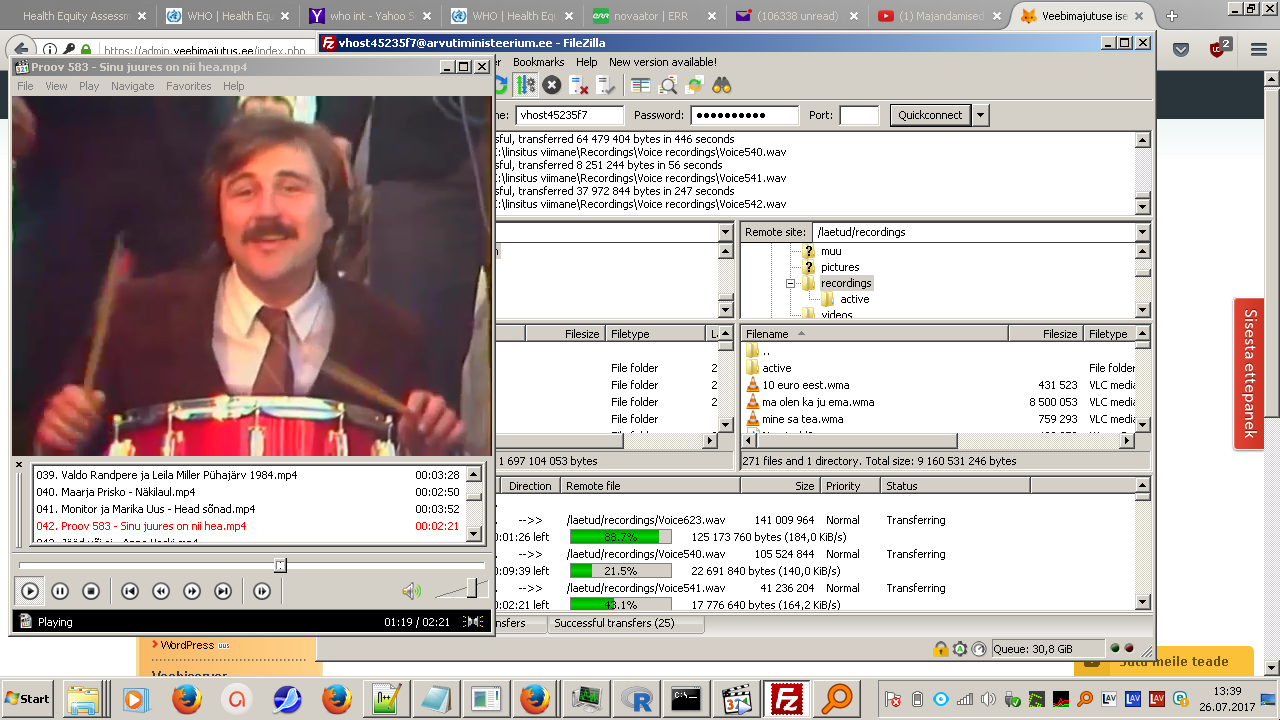
Task: Cancel the current FileZilla operation
Action: click(551, 85)
